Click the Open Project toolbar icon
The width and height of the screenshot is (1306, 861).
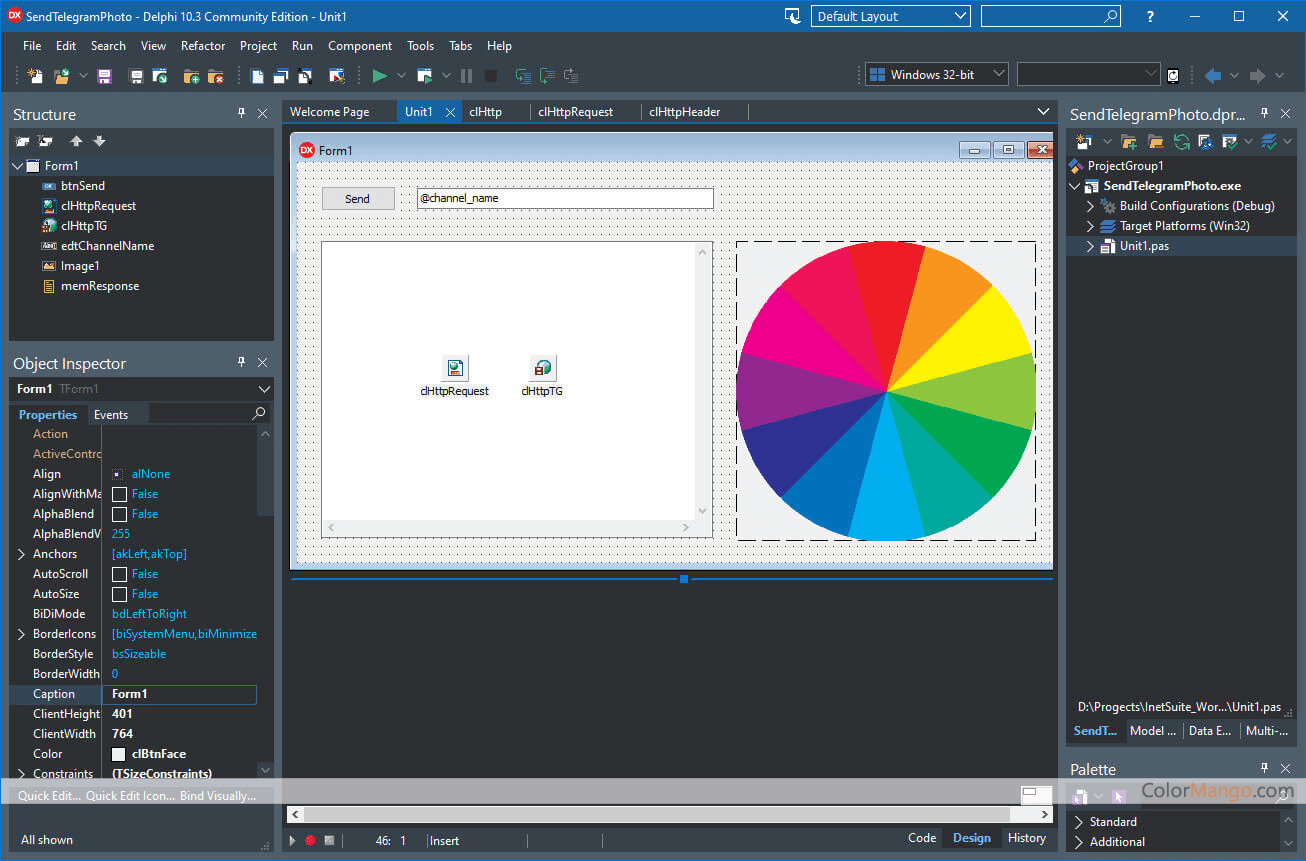[x=160, y=76]
